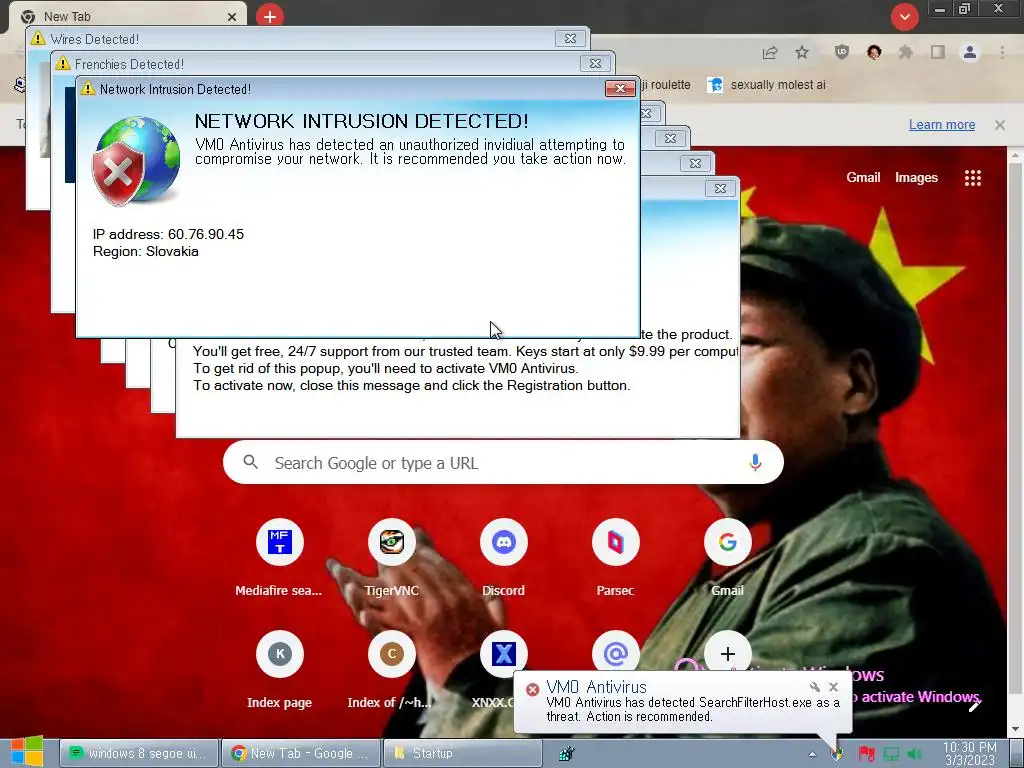Click the page scrollbar up arrow
This screenshot has height=768, width=1024.
click(x=1015, y=155)
